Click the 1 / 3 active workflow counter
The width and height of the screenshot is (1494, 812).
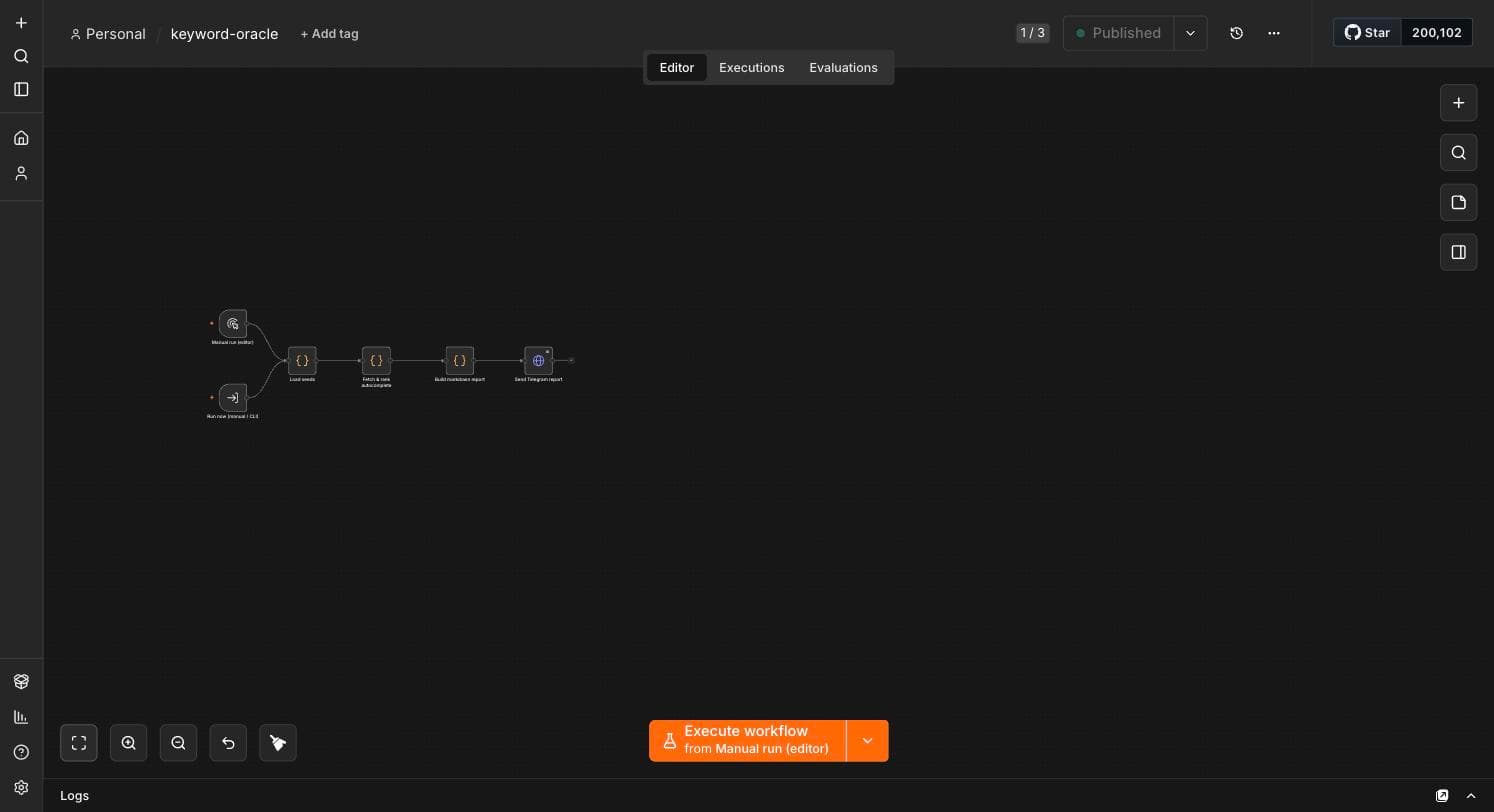1033,33
